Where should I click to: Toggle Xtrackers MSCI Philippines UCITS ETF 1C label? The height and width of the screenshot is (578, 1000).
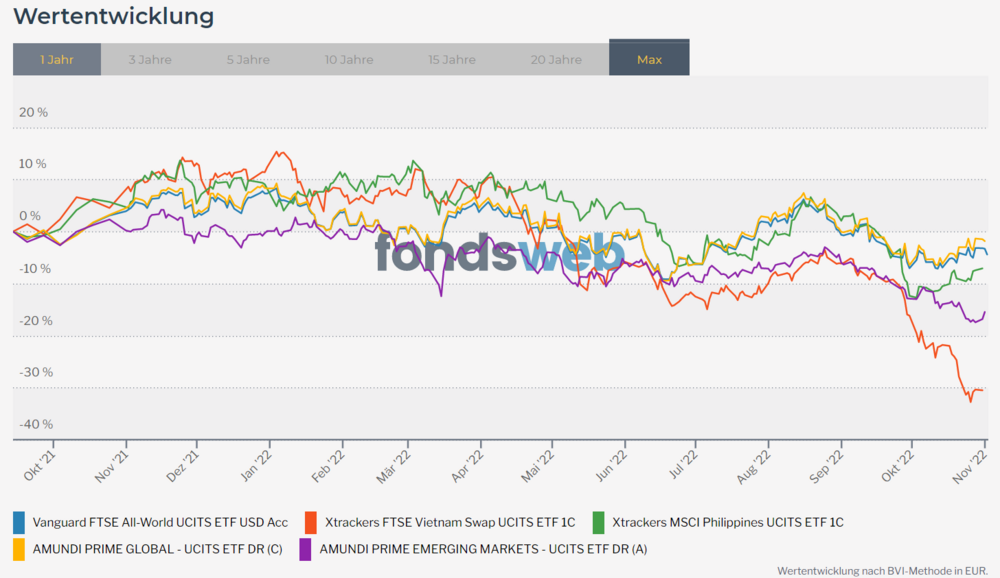(728, 522)
